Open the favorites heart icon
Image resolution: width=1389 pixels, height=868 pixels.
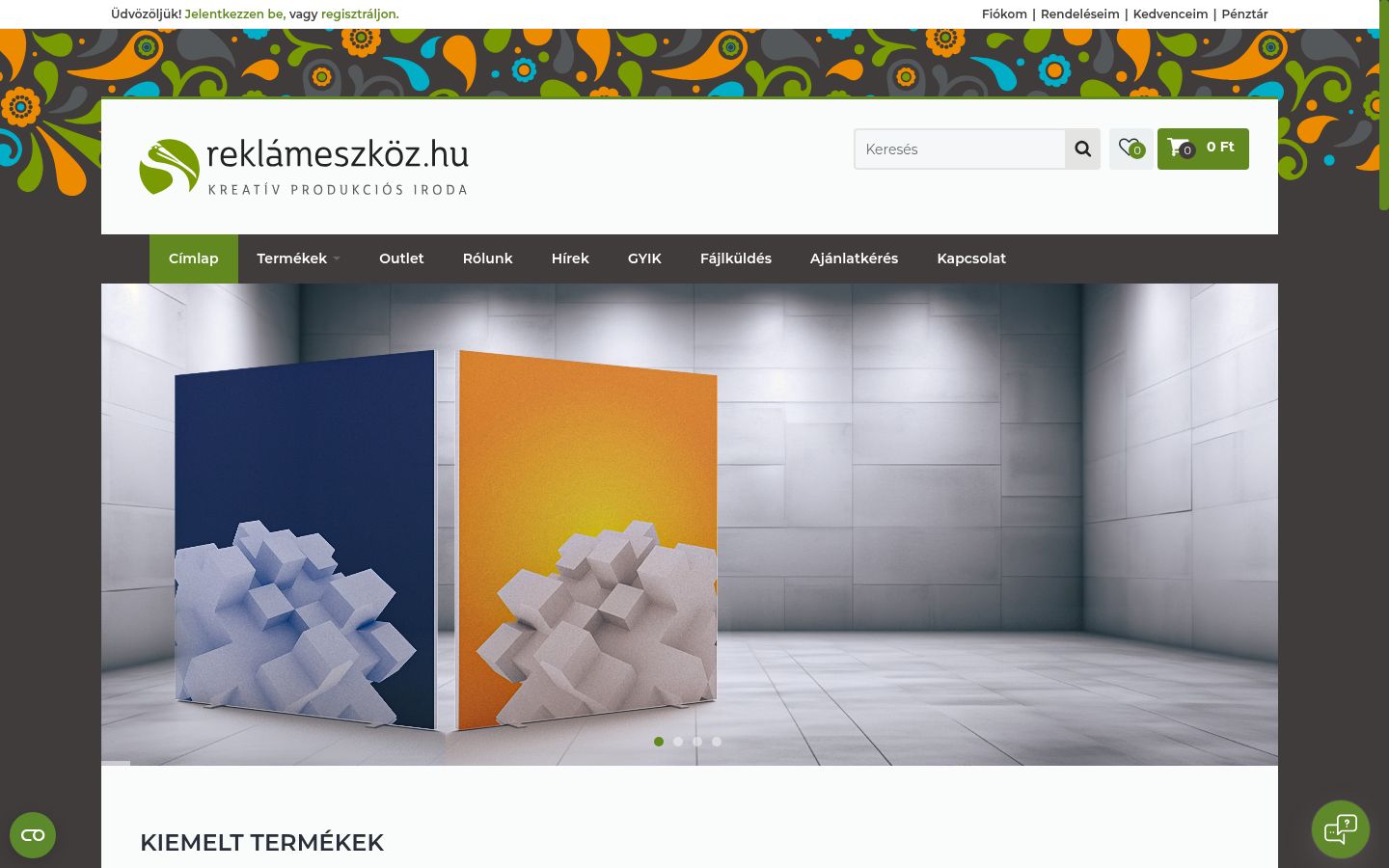(1130, 149)
